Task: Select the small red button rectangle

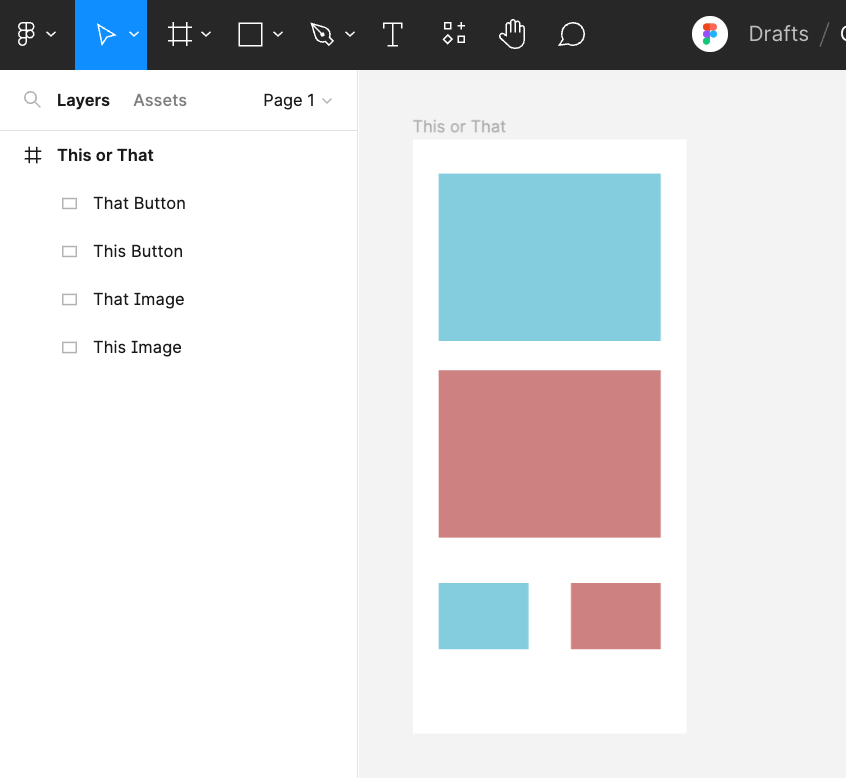Action: coord(616,616)
